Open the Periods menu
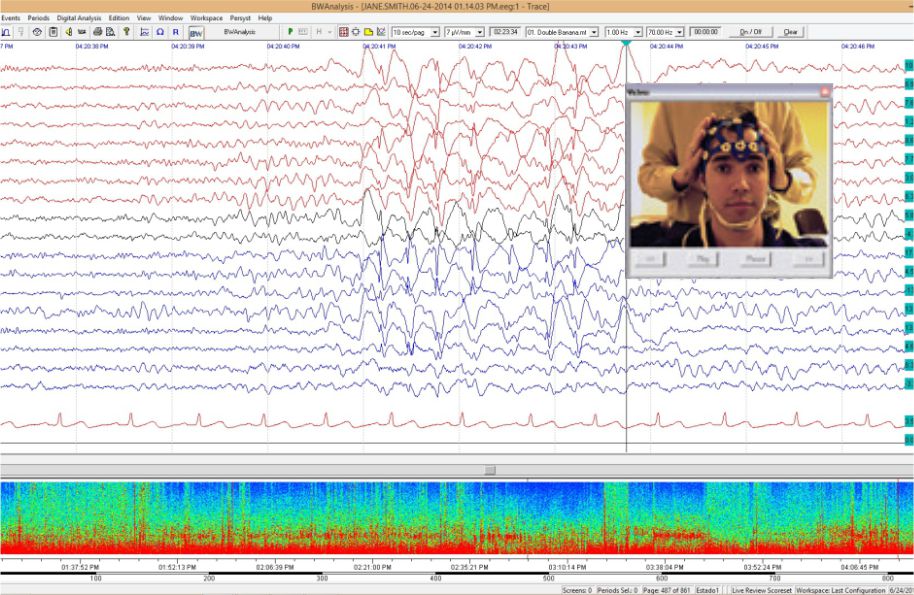The width and height of the screenshot is (914, 595). tap(38, 18)
